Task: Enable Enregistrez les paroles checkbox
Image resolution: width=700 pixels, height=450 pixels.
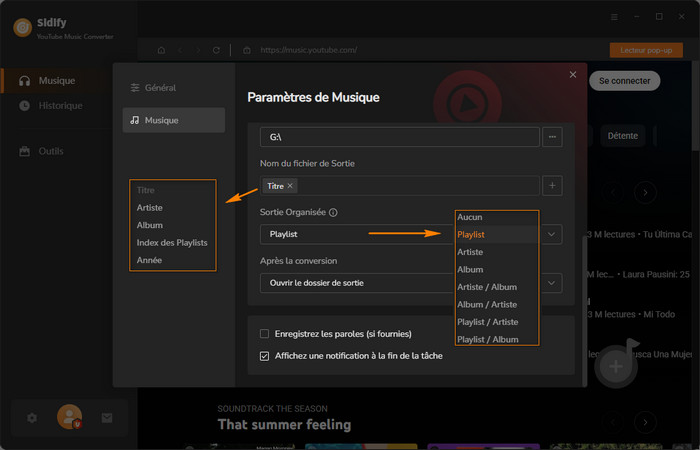Action: pyautogui.click(x=264, y=334)
